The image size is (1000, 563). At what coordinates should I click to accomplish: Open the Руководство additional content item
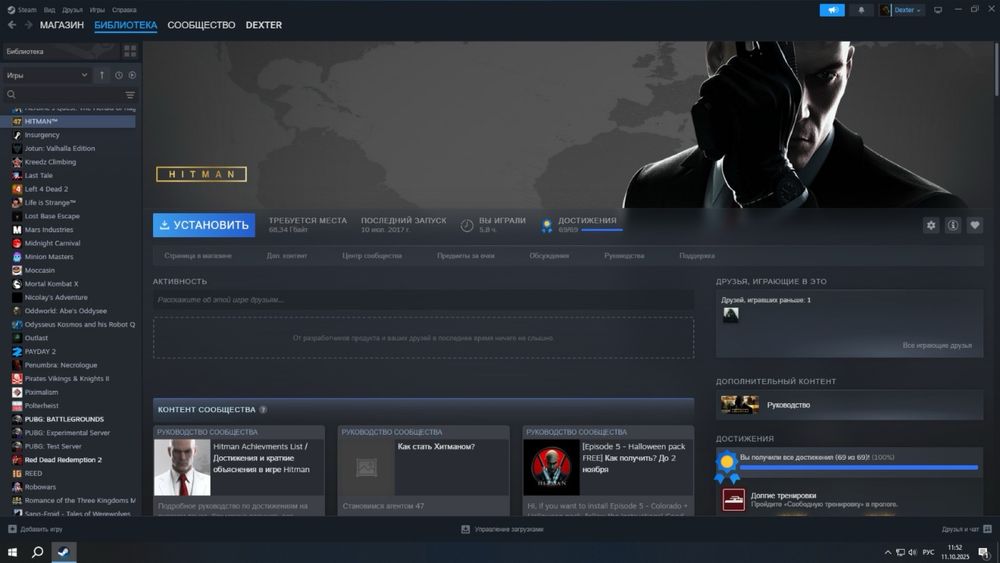pyautogui.click(x=849, y=405)
